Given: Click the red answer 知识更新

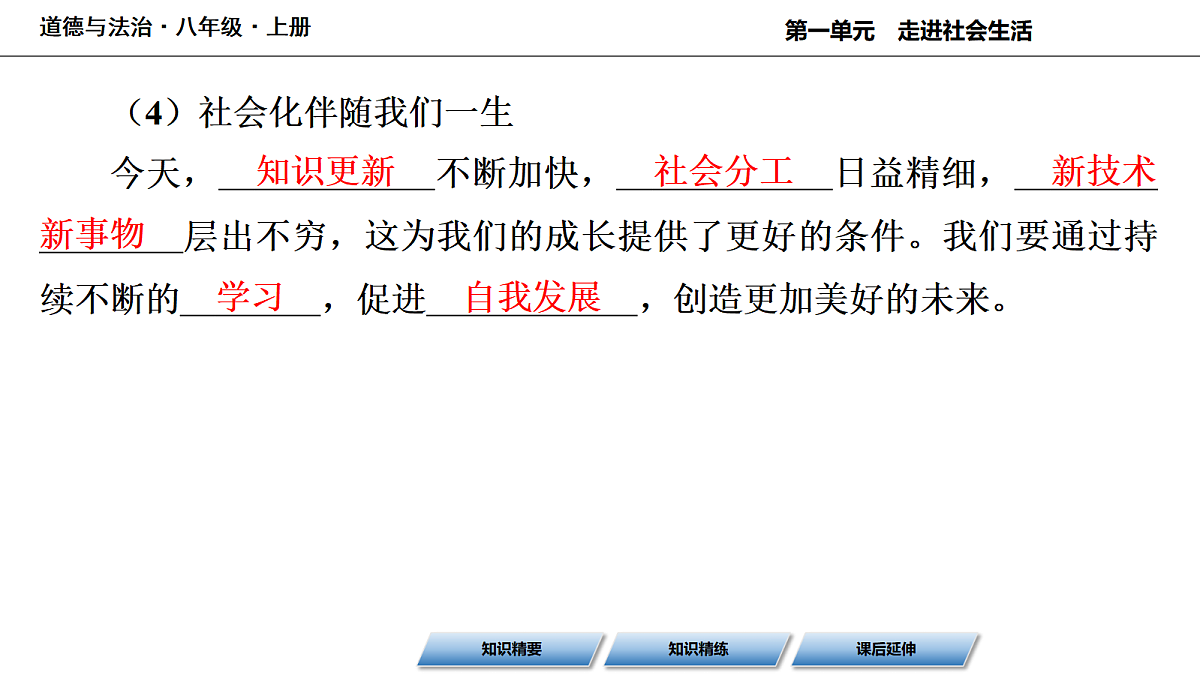Looking at the screenshot, I should [x=326, y=172].
